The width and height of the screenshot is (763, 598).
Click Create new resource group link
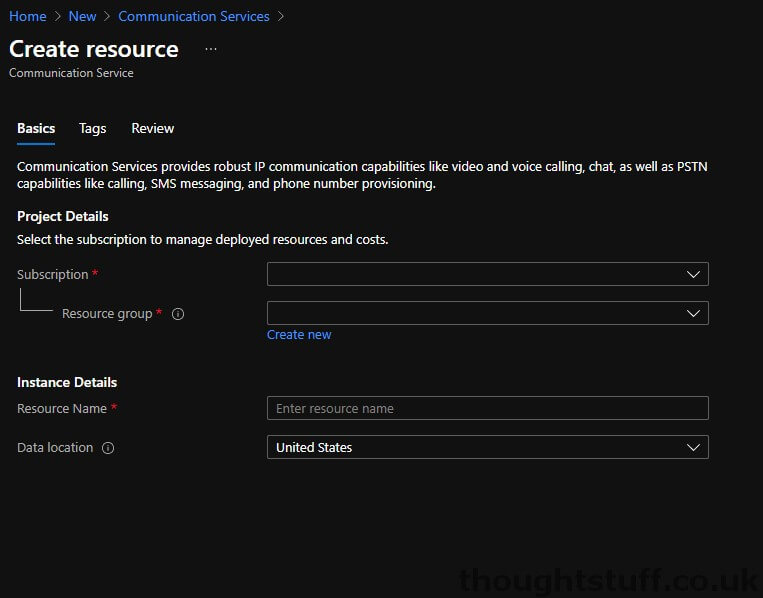(x=299, y=335)
